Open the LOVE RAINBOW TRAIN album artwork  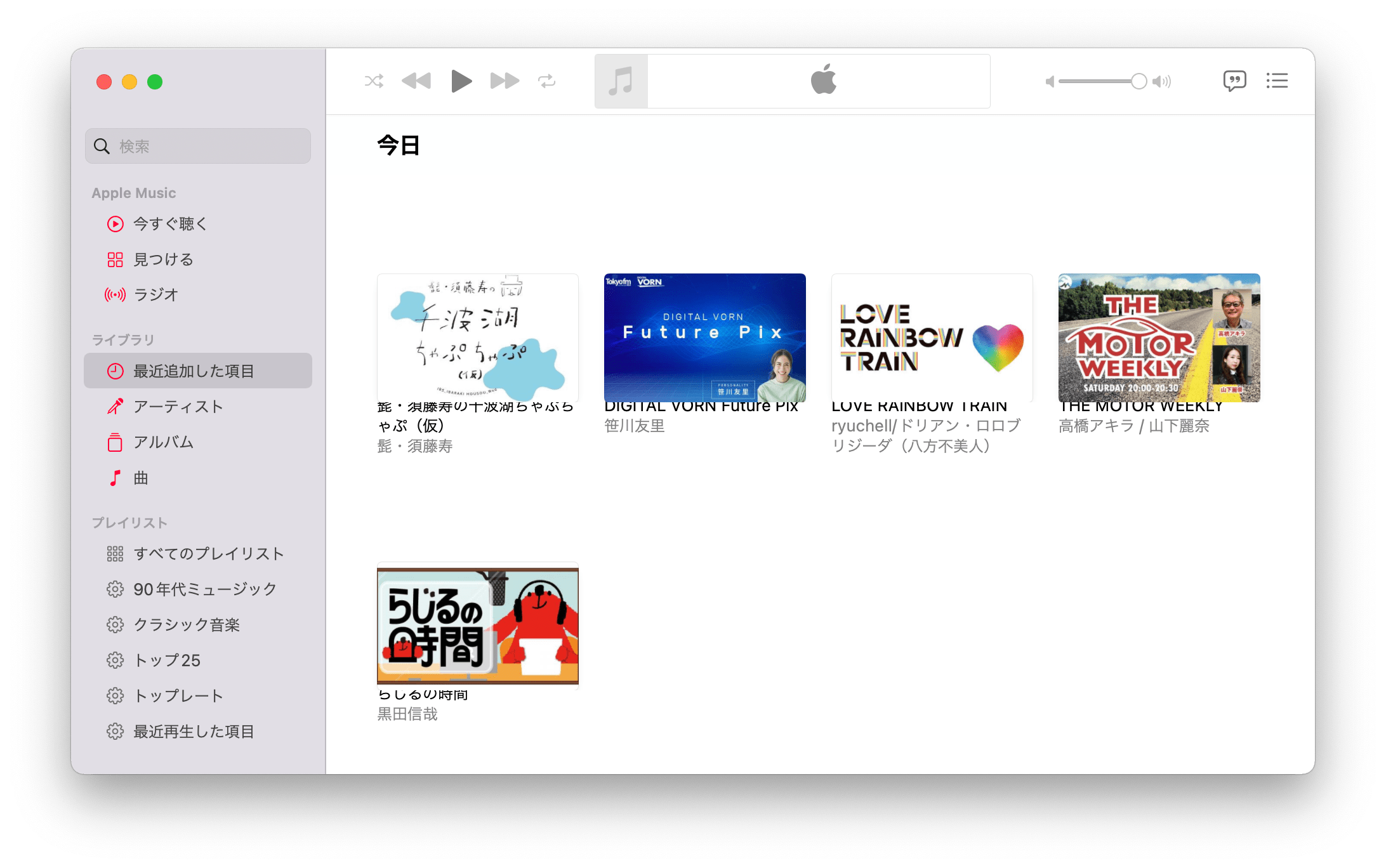pos(932,338)
